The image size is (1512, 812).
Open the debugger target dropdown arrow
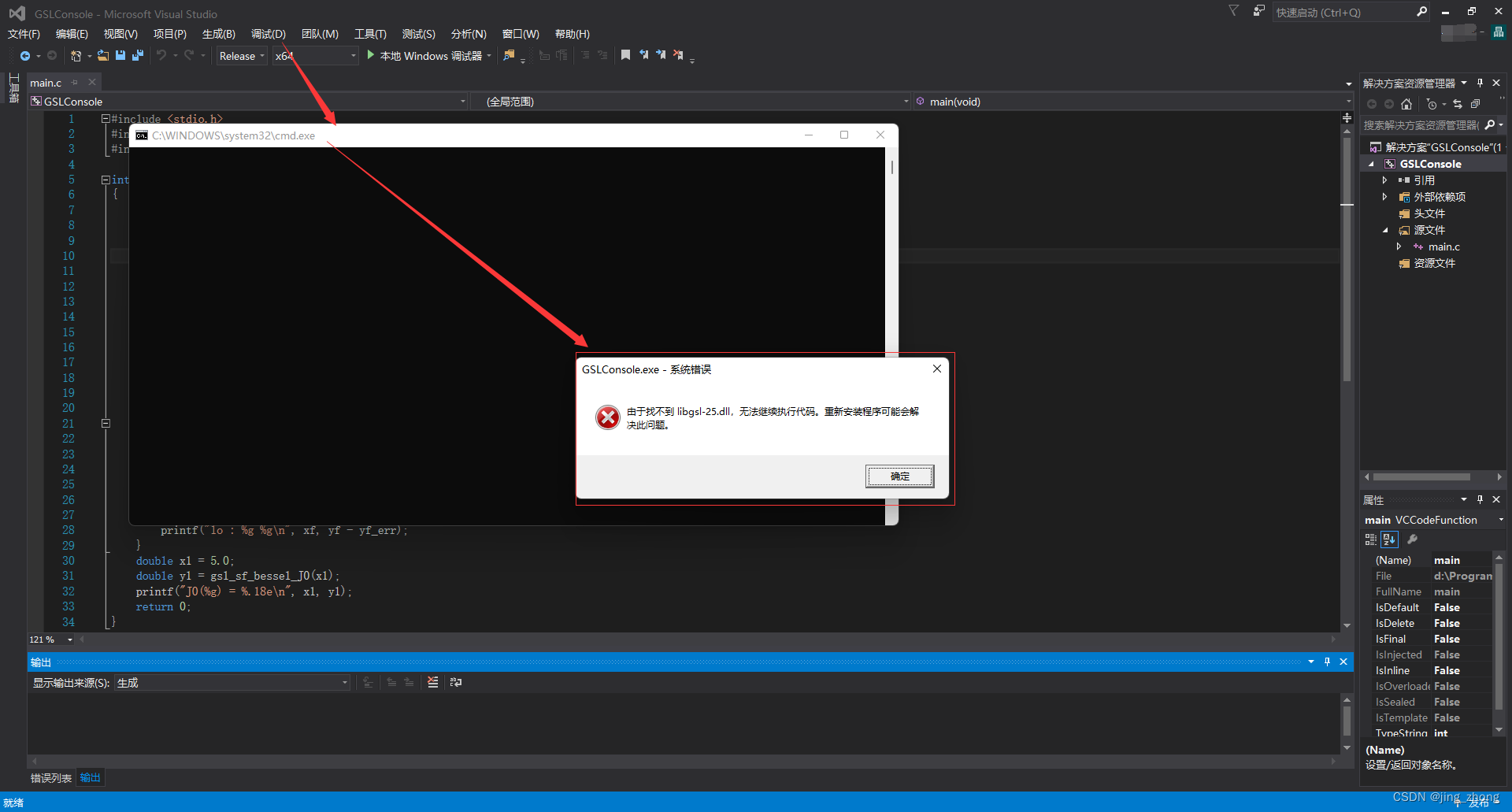click(x=489, y=56)
